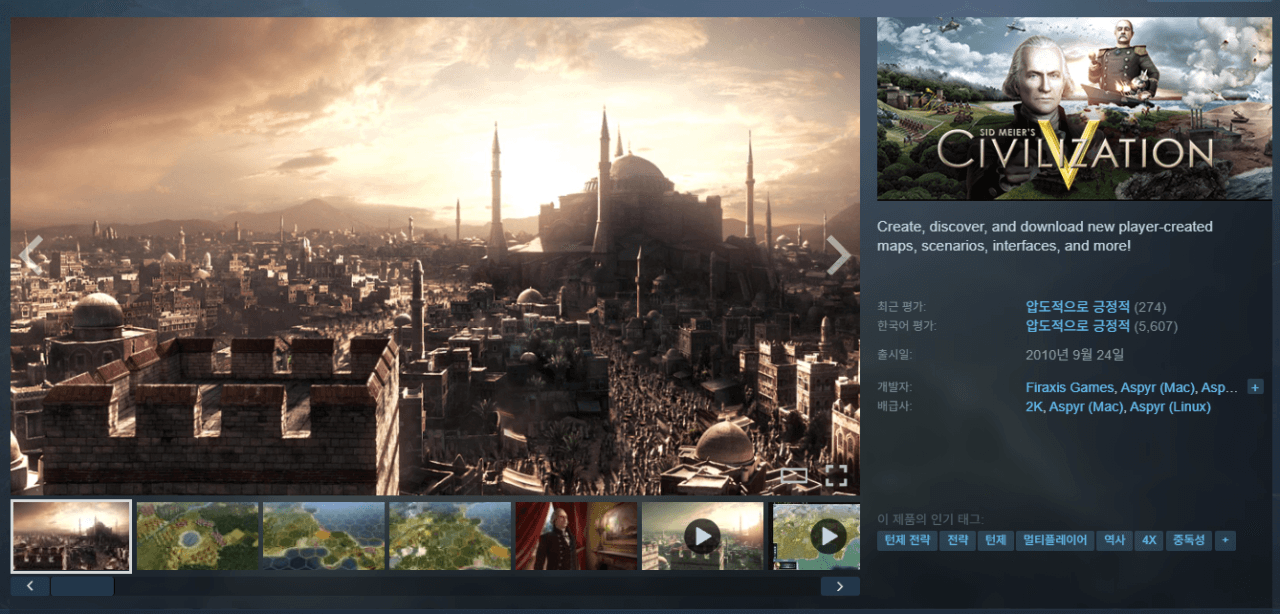Open the 4X tag
Screen dimensions: 1280x614
tap(1149, 541)
